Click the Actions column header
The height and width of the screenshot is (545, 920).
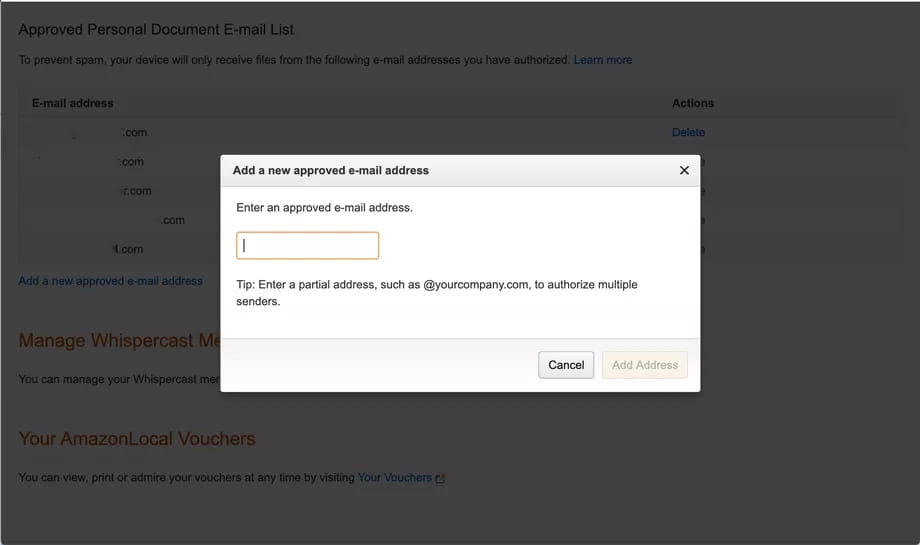[x=693, y=103]
